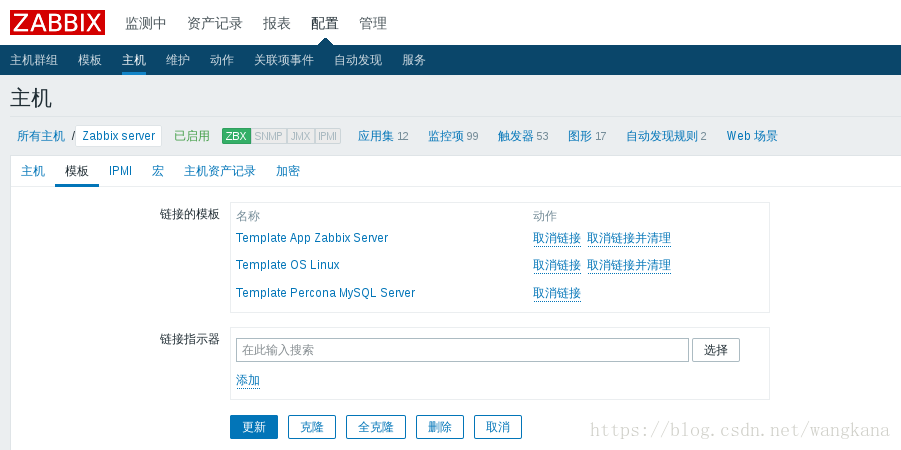Open 关联项事件 submenu
Image resolution: width=901 pixels, height=450 pixels.
coord(284,60)
